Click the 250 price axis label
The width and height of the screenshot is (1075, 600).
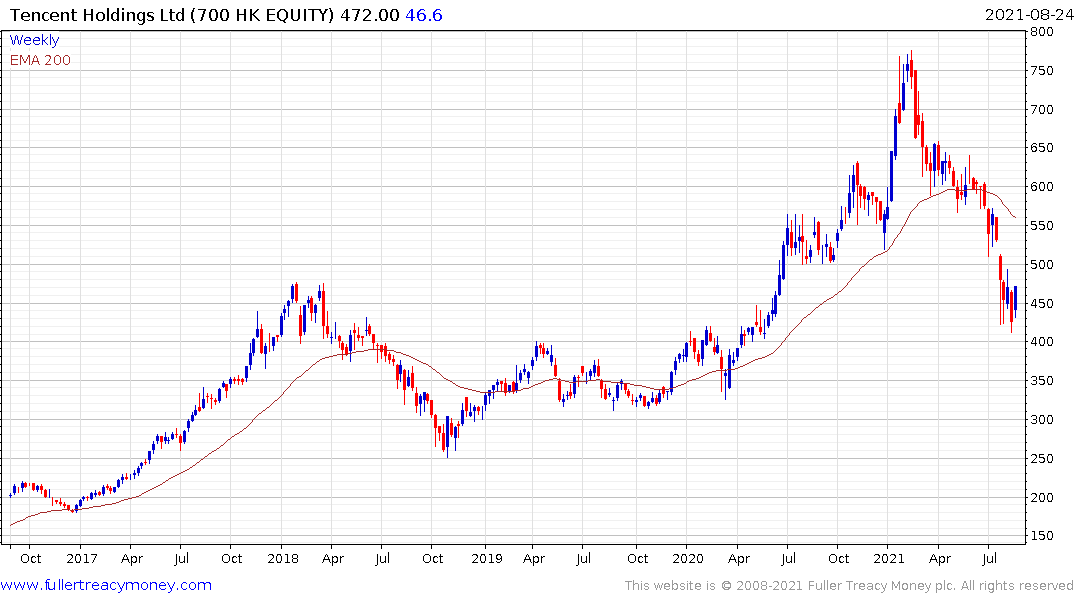1041,459
